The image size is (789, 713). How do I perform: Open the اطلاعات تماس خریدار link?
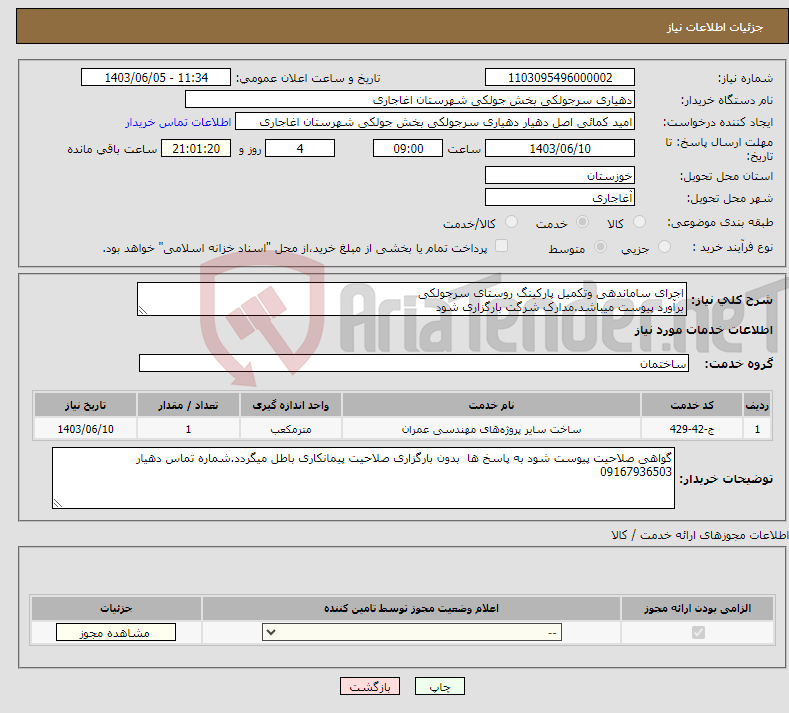coord(178,122)
